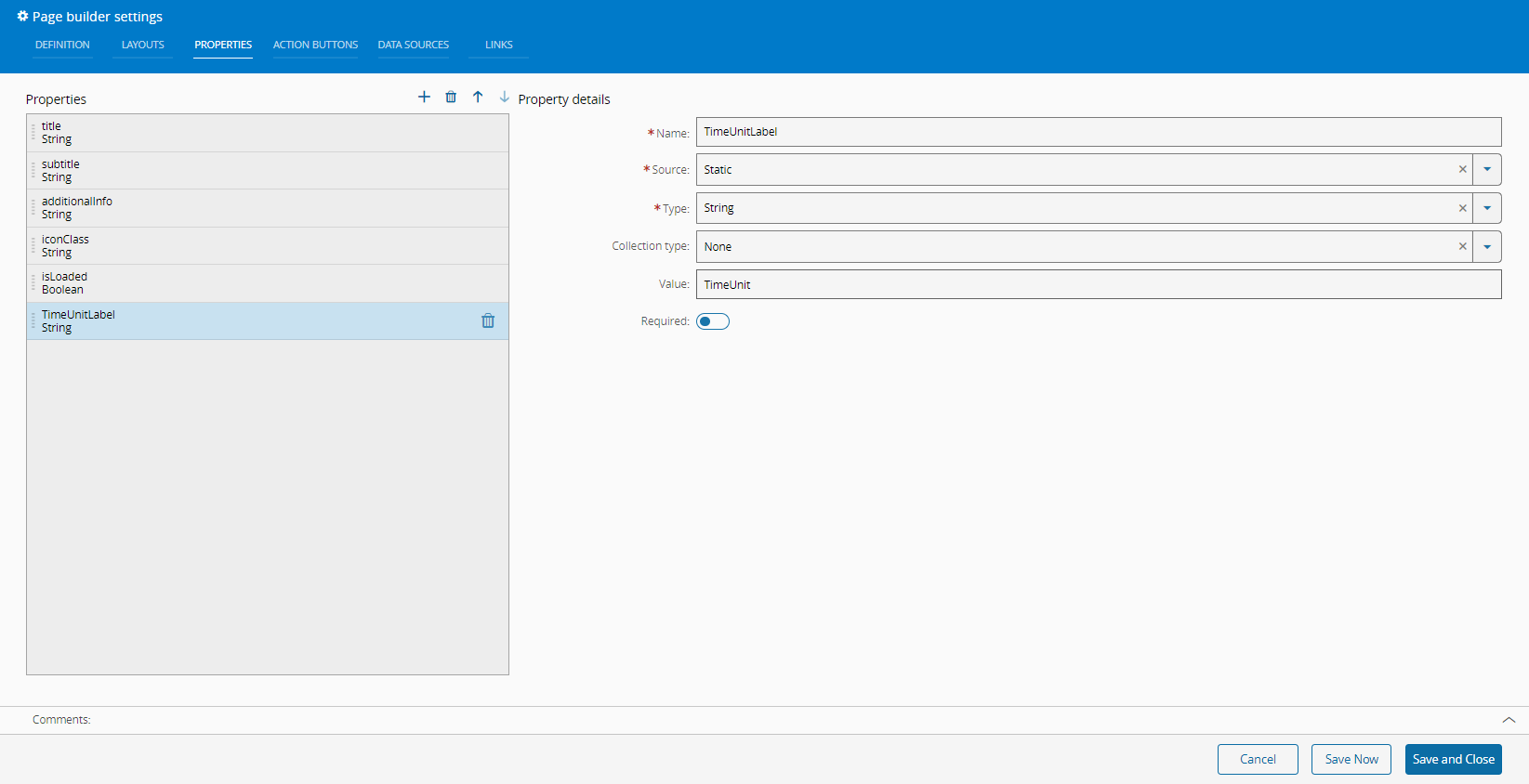This screenshot has width=1529, height=784.
Task: Switch to the Data Sources tab
Action: coord(413,45)
